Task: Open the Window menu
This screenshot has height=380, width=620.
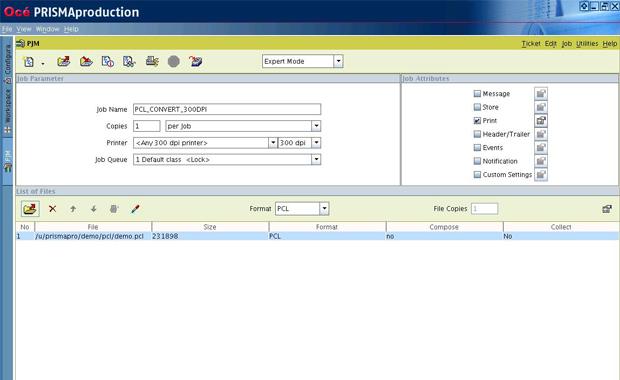Action: (x=47, y=29)
